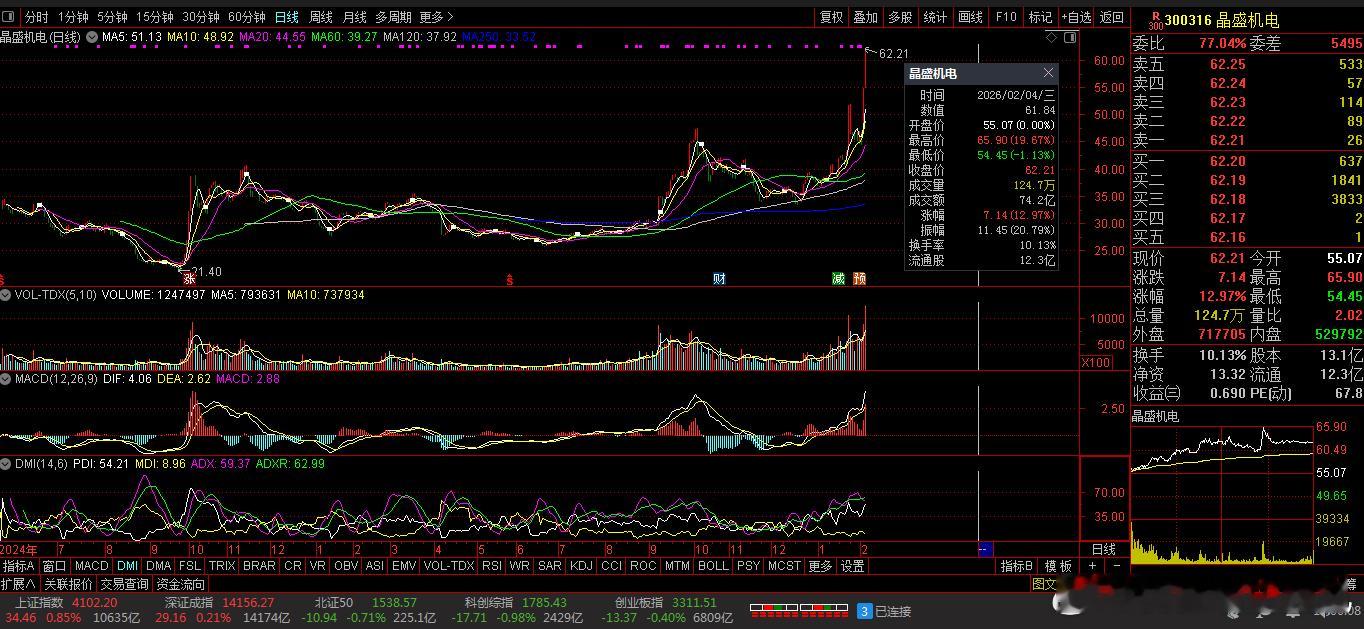Click the connection status icon
This screenshot has width=1364, height=629.
point(864,611)
